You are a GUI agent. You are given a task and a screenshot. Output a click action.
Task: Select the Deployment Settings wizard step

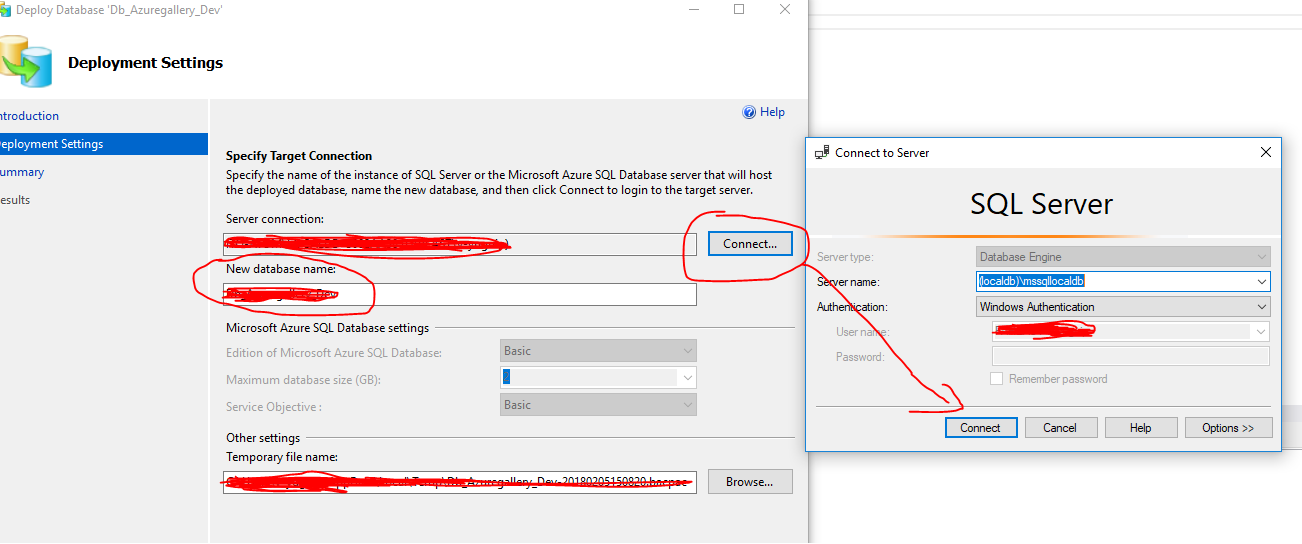click(104, 144)
